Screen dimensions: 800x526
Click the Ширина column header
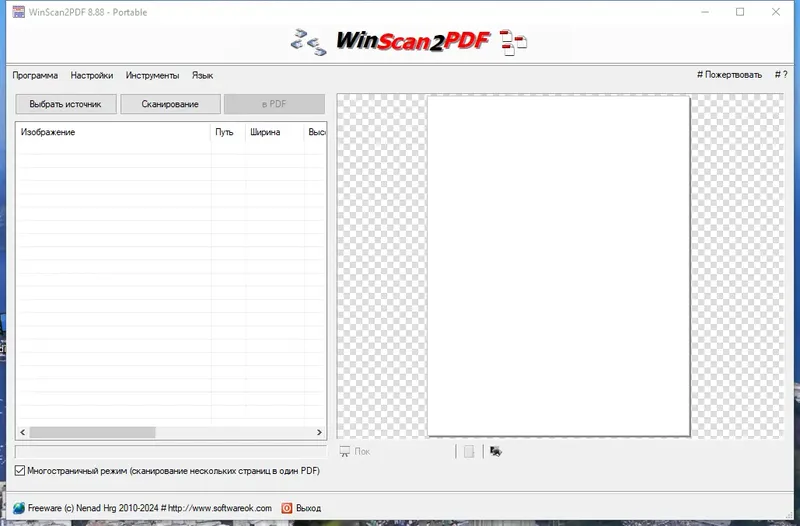point(274,132)
